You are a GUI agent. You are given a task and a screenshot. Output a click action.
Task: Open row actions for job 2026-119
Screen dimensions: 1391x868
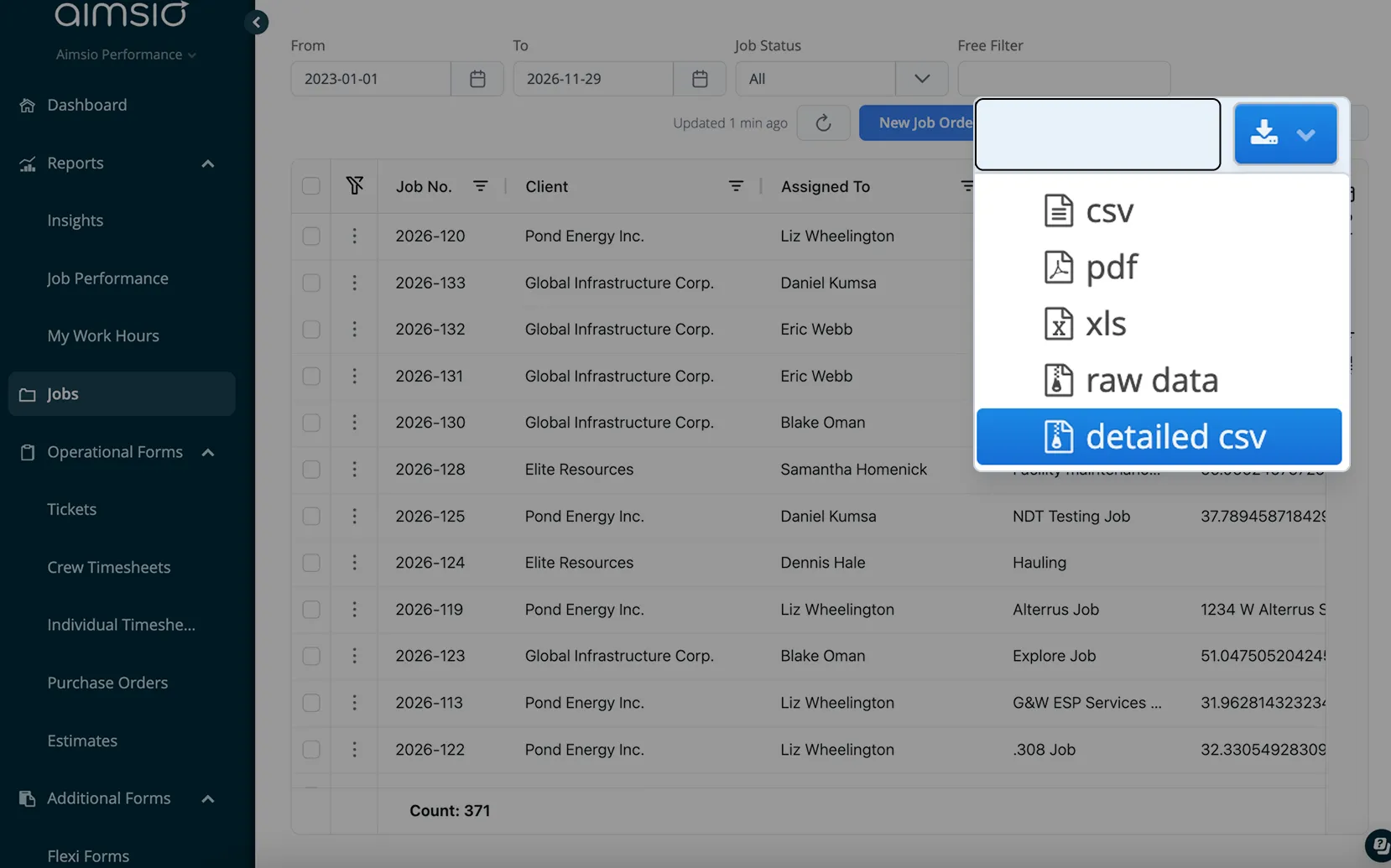pyautogui.click(x=354, y=610)
